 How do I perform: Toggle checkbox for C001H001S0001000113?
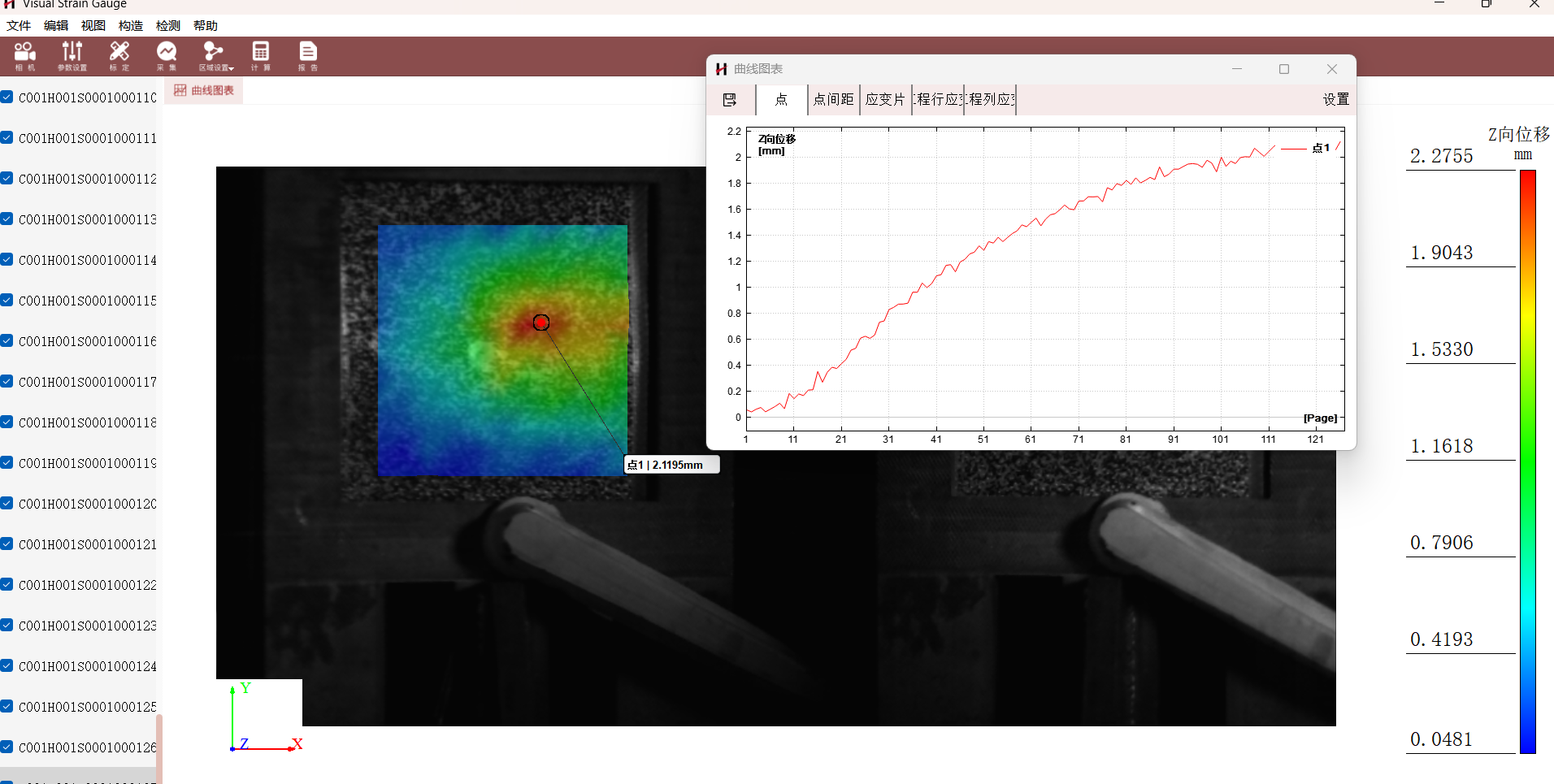click(7, 219)
